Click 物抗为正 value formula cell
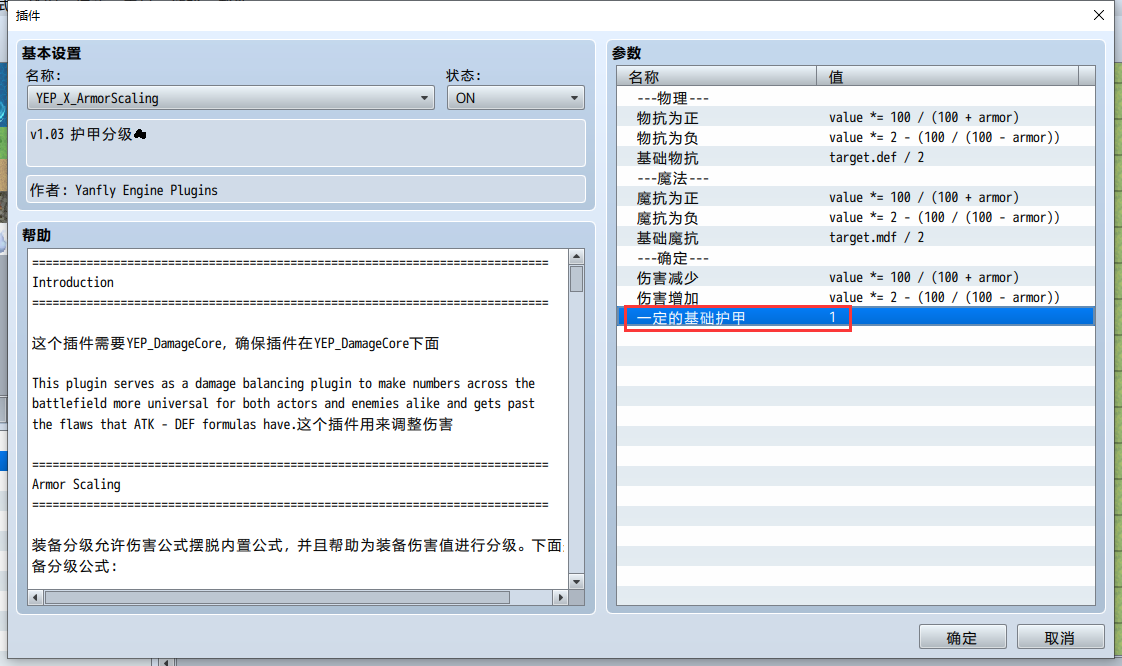The image size is (1122, 666). tap(924, 117)
